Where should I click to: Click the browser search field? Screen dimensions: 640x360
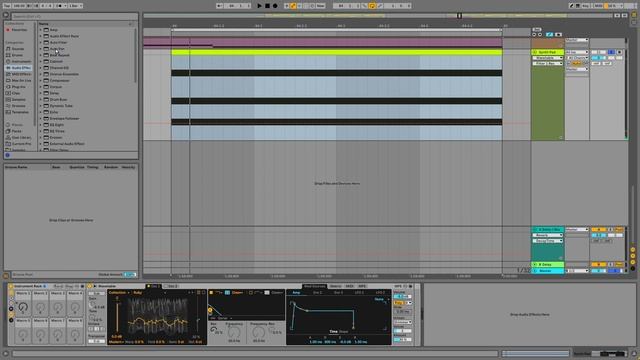pos(74,16)
